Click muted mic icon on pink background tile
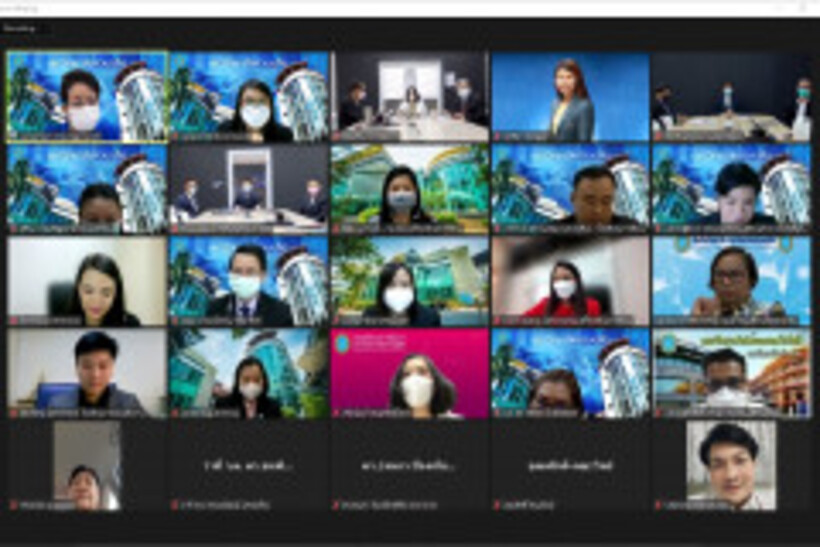820x547 pixels. (x=337, y=413)
